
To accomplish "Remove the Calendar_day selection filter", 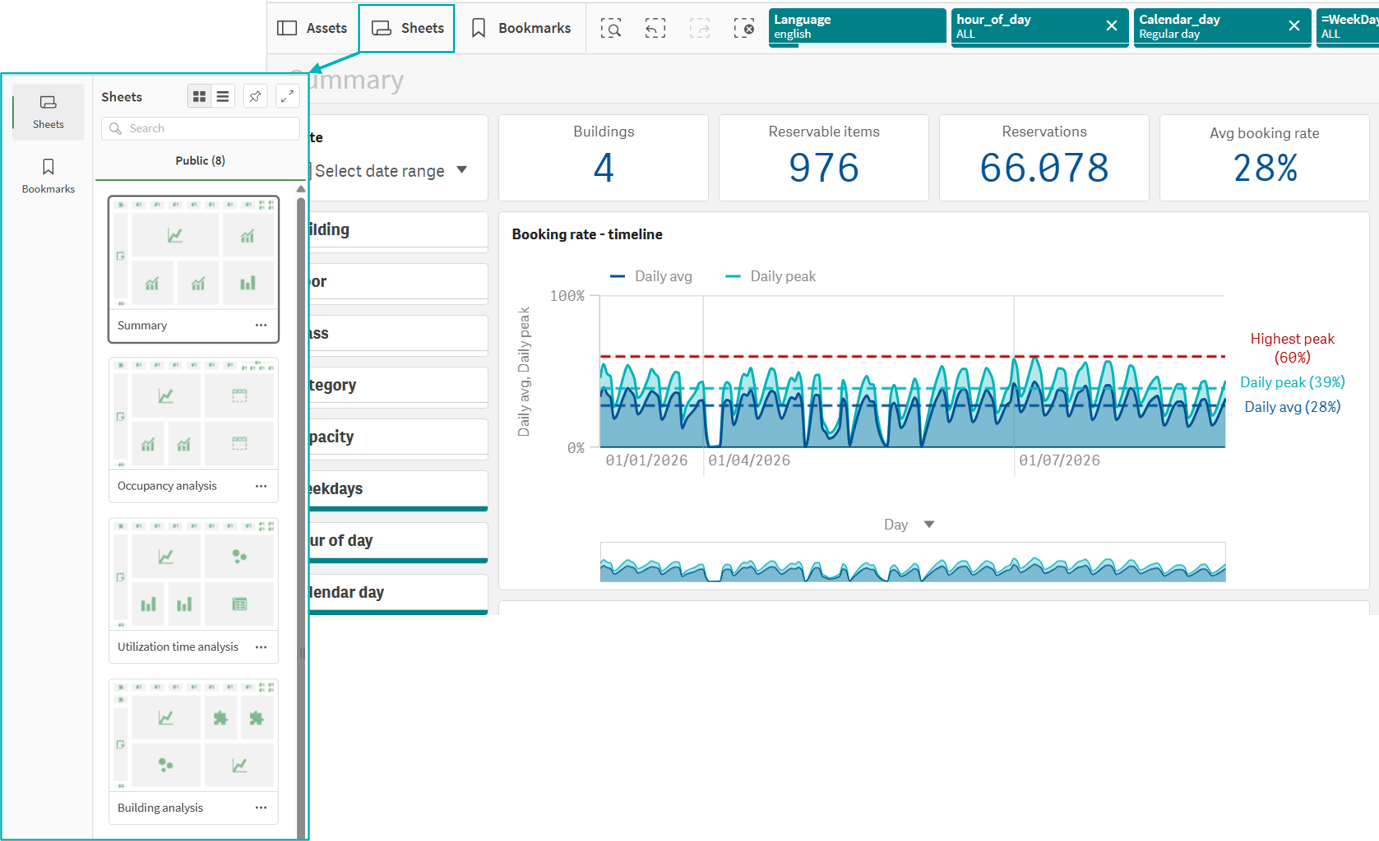I will pyautogui.click(x=1294, y=26).
